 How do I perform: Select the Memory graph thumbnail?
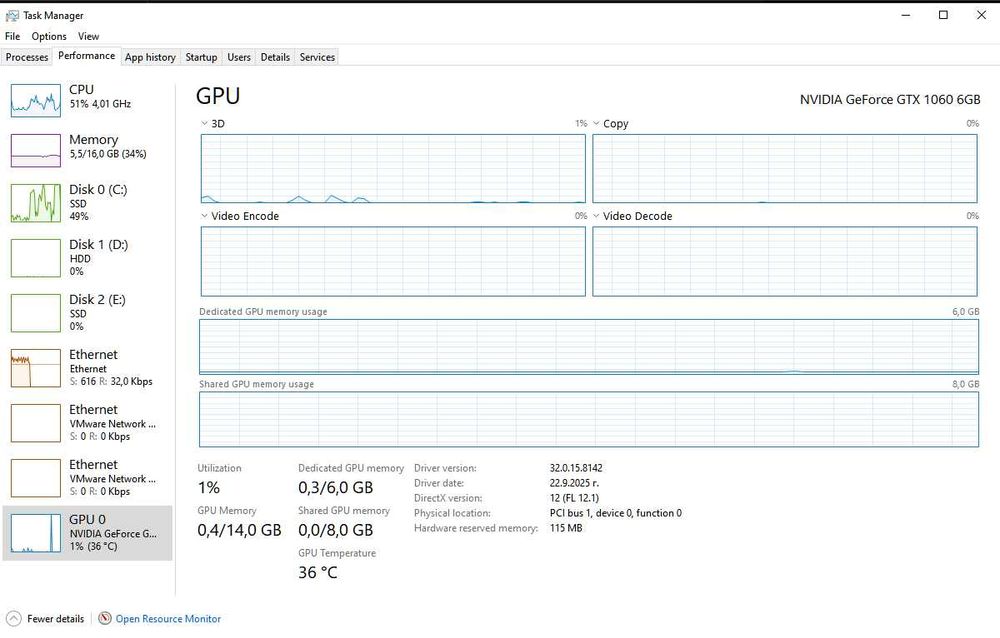tap(36, 151)
